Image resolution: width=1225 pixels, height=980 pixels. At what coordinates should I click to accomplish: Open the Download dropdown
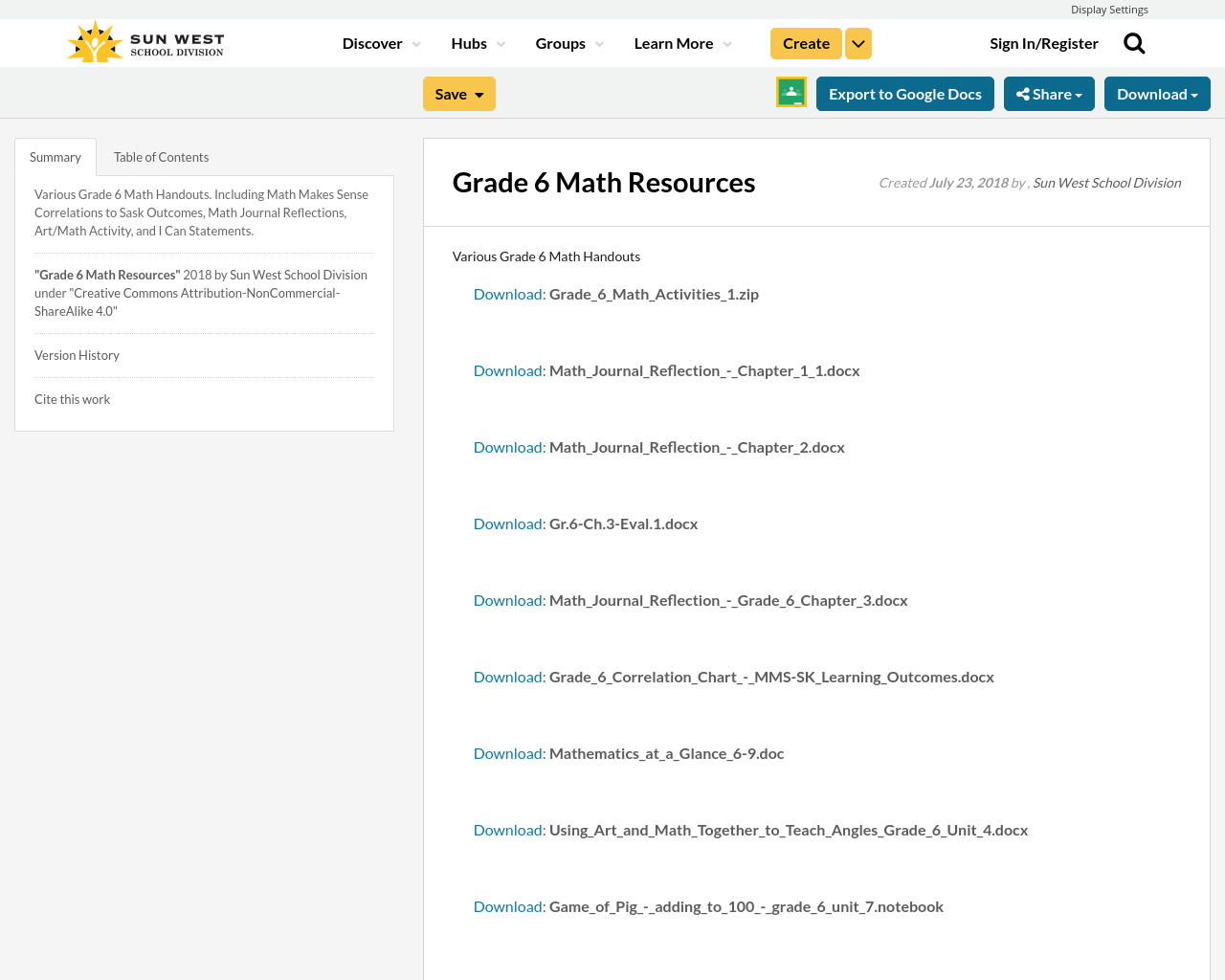(1156, 93)
